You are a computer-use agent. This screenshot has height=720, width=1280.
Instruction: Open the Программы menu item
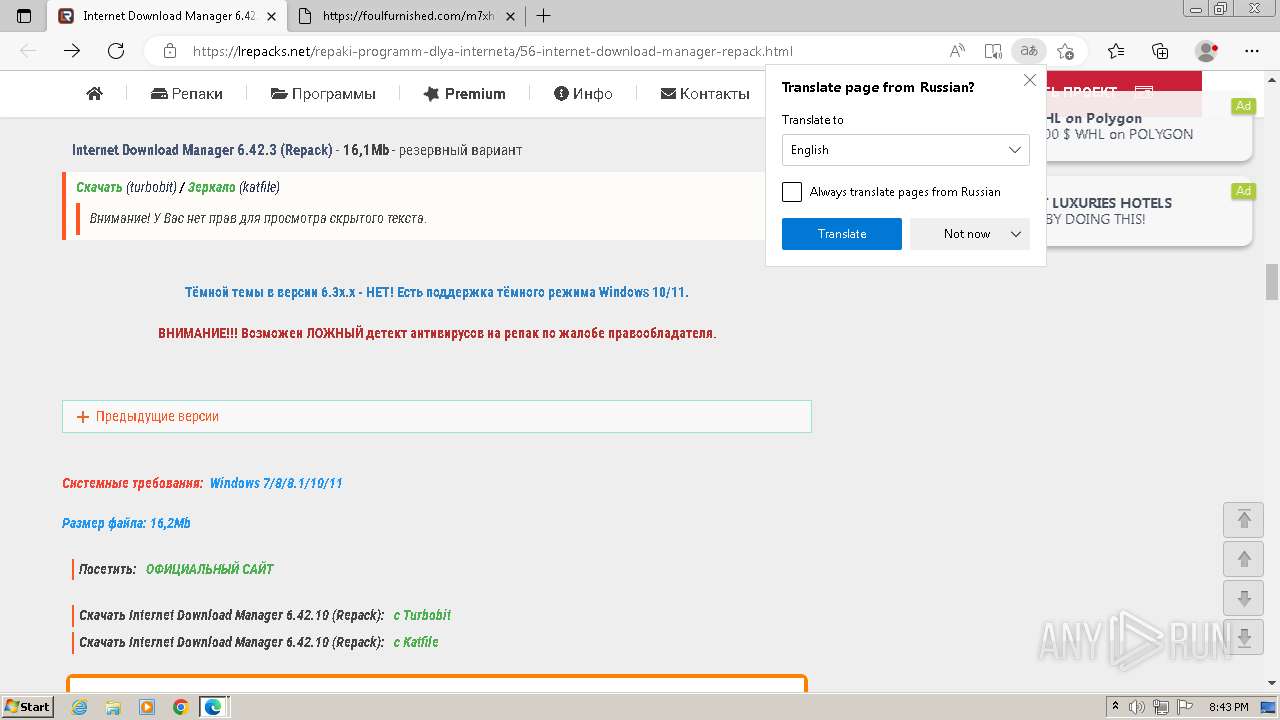pyautogui.click(x=323, y=93)
